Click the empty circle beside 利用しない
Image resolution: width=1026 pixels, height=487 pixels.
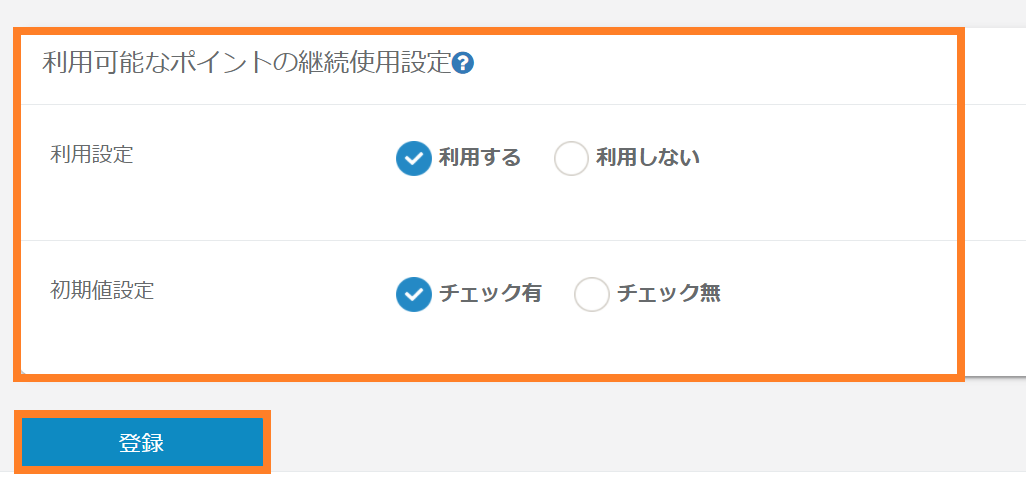point(571,158)
